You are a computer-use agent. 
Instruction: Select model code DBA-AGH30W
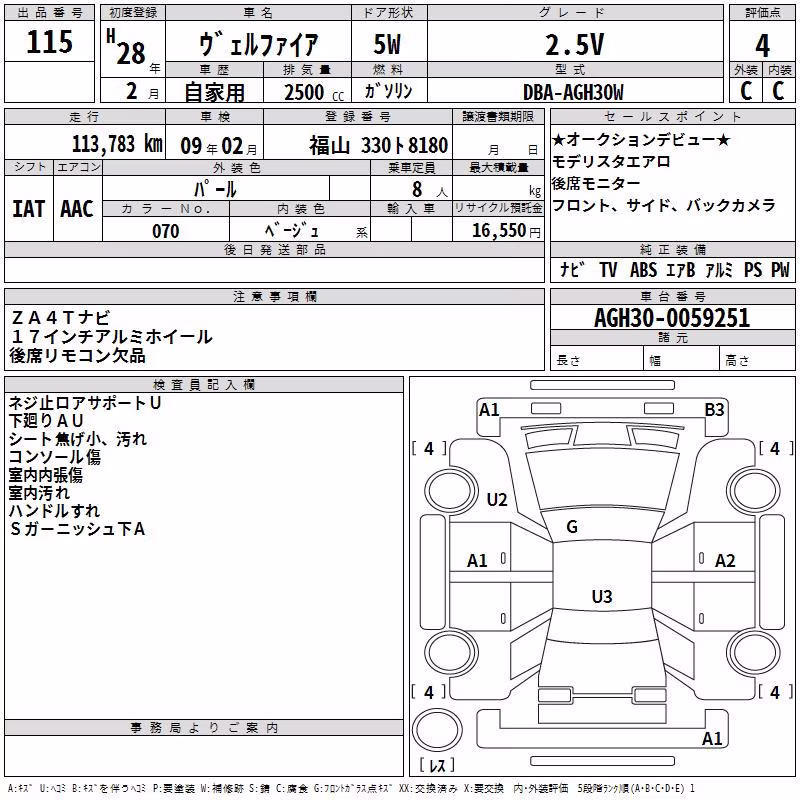coord(573,92)
